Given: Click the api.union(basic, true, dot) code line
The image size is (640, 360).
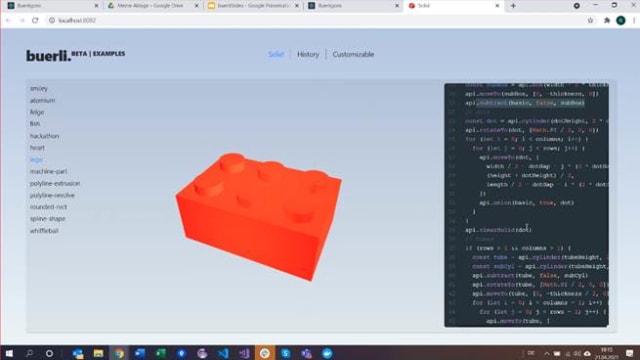Looking at the screenshot, I should (527, 202).
